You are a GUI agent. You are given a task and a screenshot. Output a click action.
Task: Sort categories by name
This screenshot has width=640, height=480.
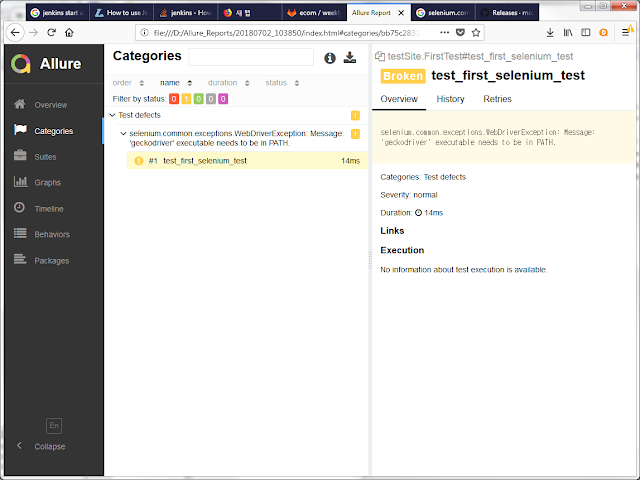176,83
